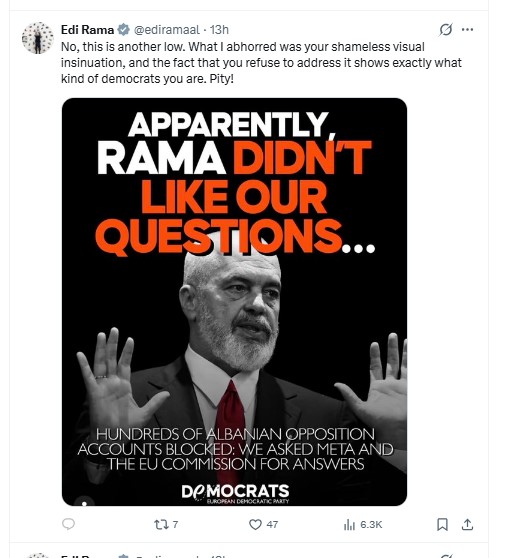Open reply on Edi Rama's post
507x558 pixels.
[x=68, y=524]
